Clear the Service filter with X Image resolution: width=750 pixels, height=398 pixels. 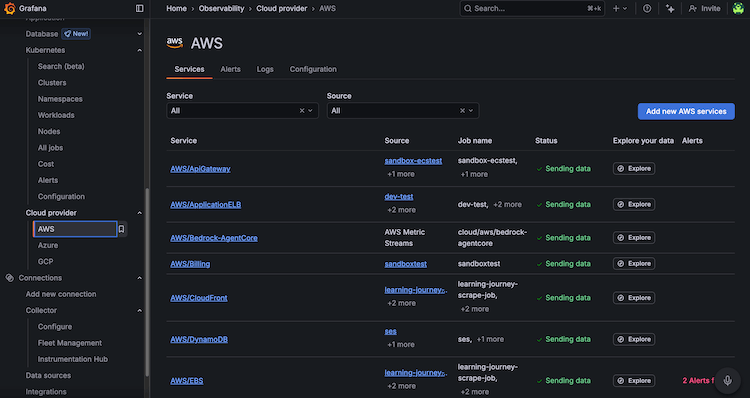[x=302, y=111]
